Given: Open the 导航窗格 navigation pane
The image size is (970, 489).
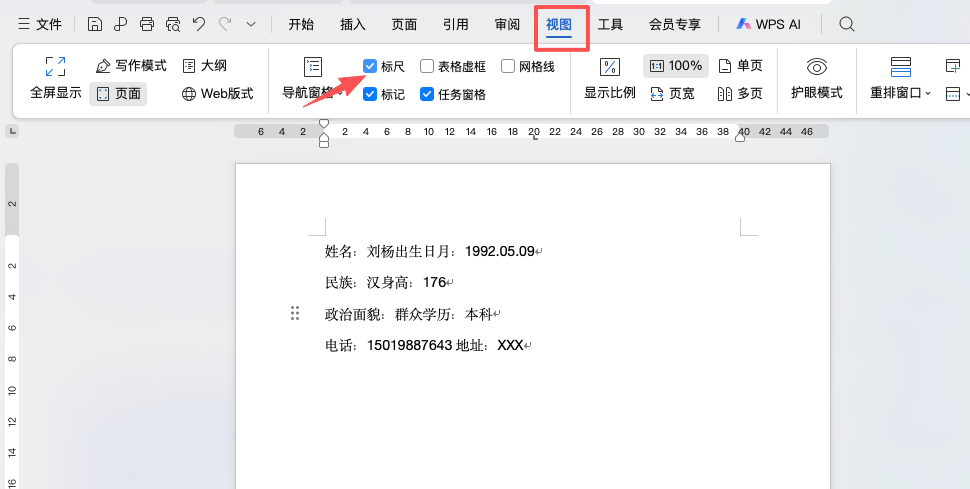Looking at the screenshot, I should tap(313, 79).
